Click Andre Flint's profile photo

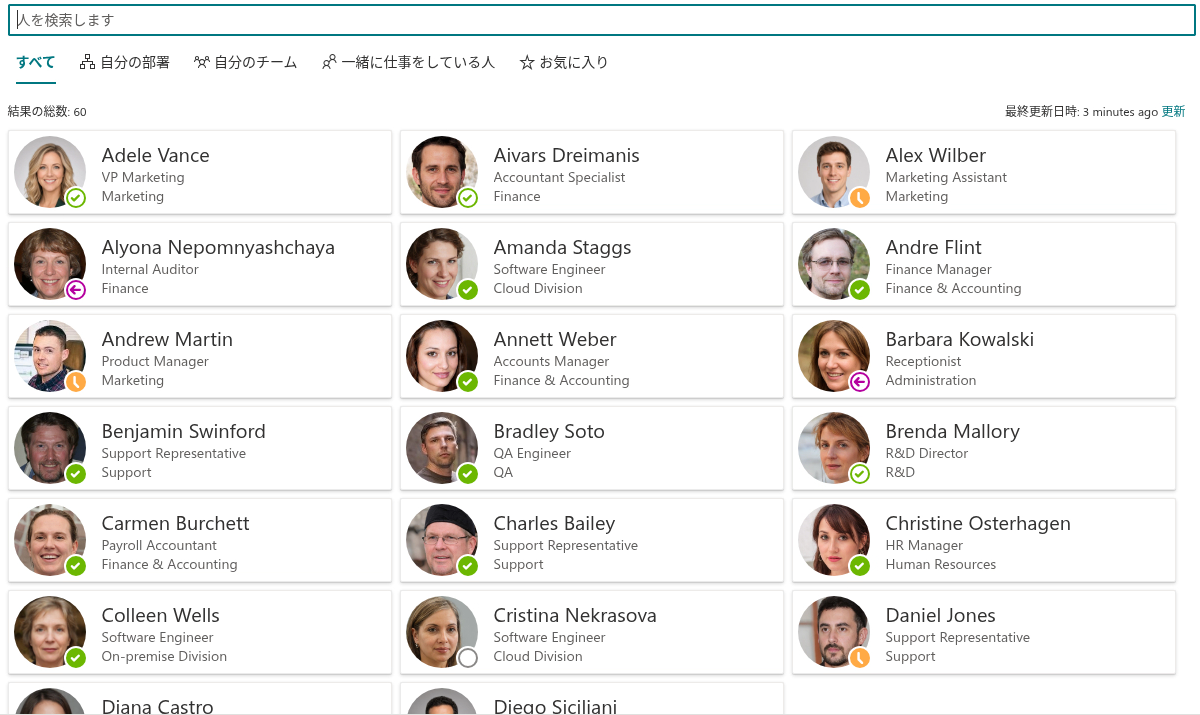click(x=834, y=264)
